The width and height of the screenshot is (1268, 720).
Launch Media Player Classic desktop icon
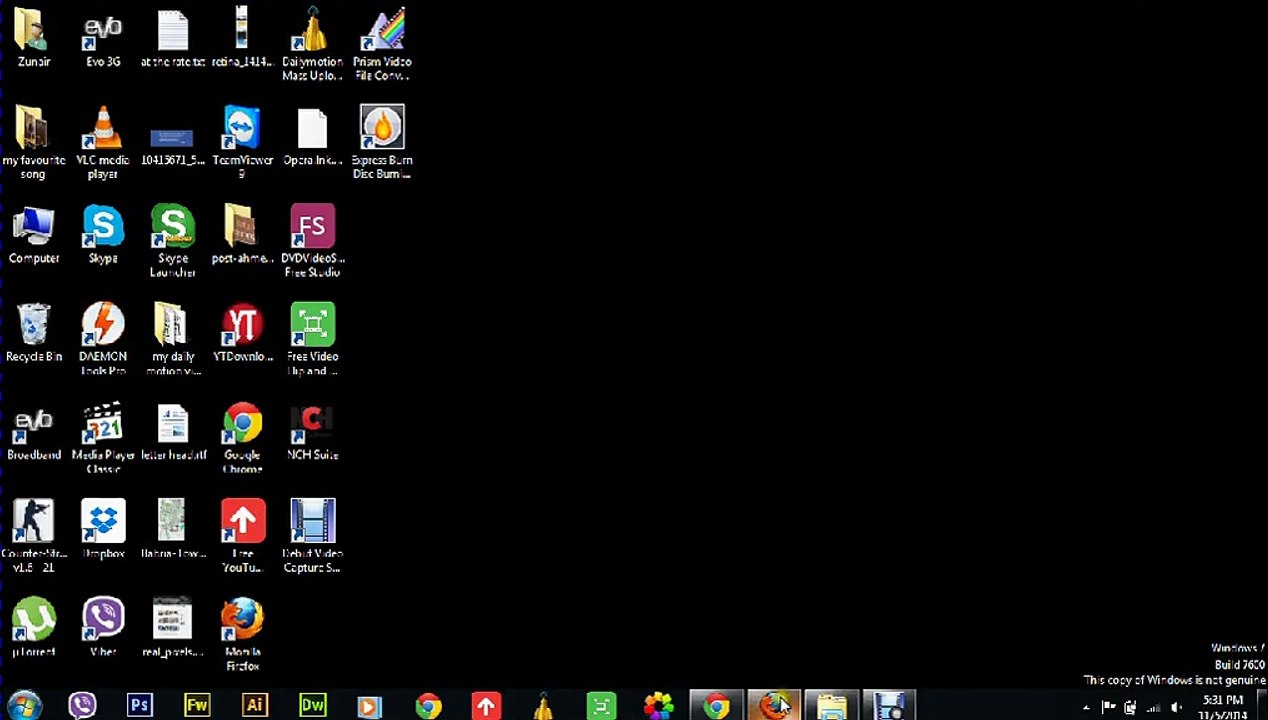click(103, 438)
